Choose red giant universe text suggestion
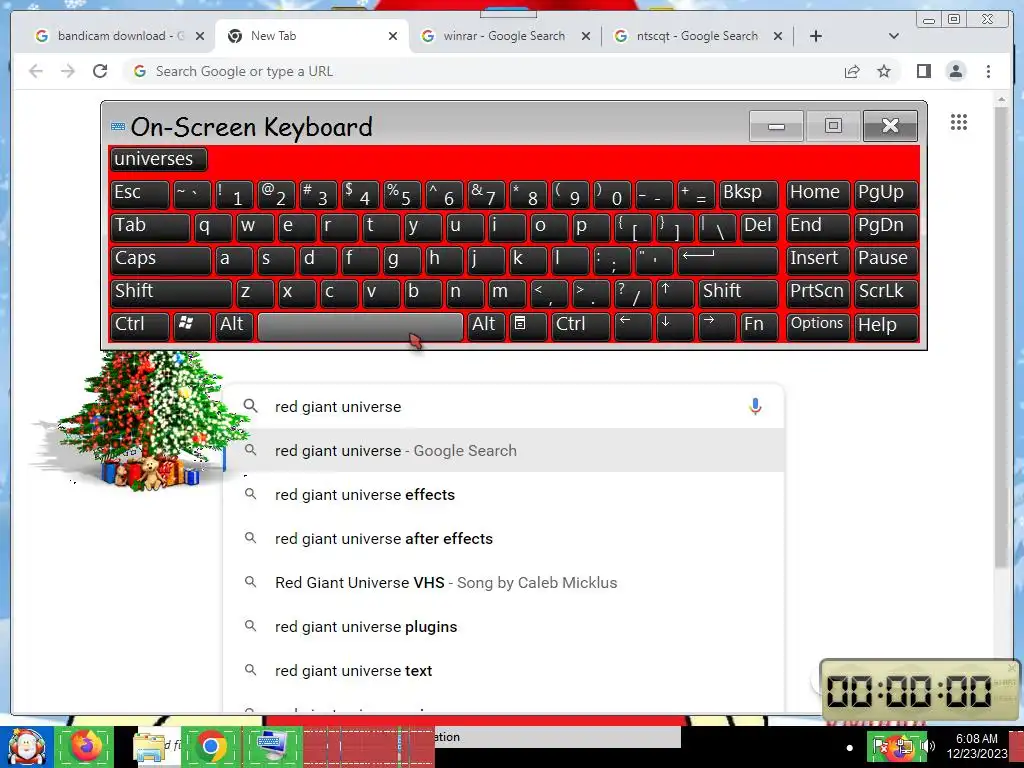 click(503, 671)
